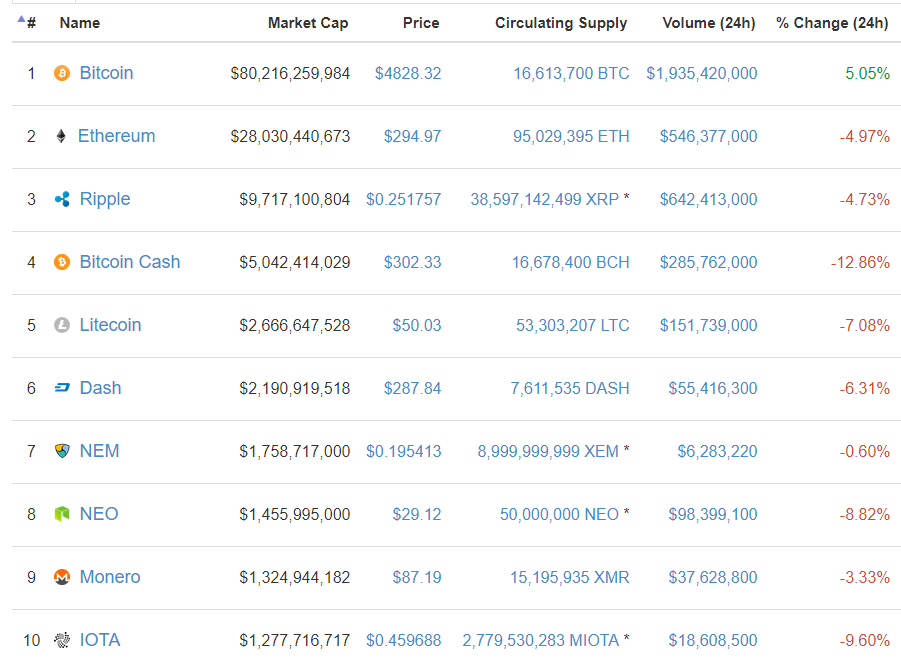Sort table by rank number column
Image resolution: width=901 pixels, height=672 pixels.
click(30, 22)
